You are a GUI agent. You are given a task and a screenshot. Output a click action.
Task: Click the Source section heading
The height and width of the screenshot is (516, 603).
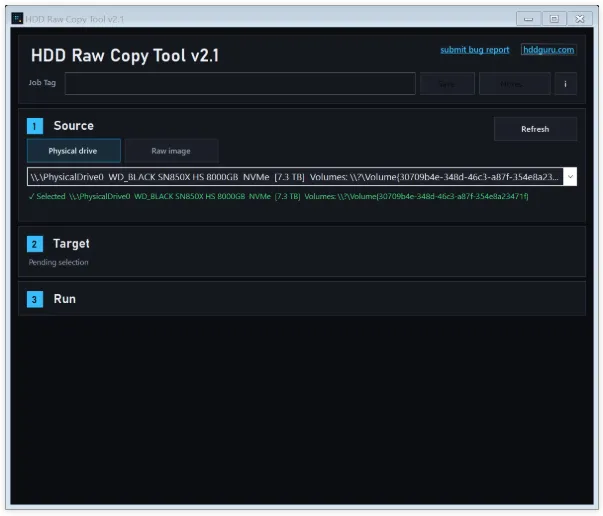tap(73, 126)
